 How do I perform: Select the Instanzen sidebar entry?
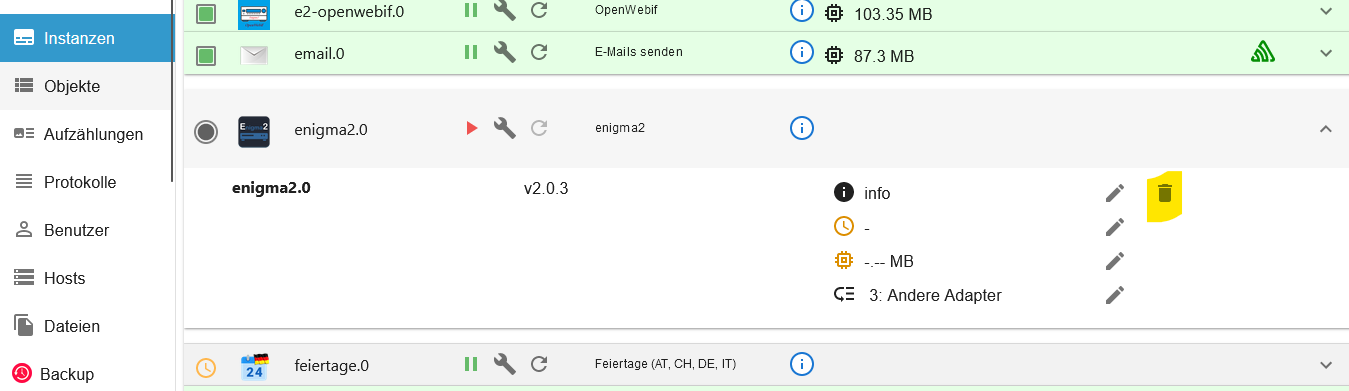[87, 38]
